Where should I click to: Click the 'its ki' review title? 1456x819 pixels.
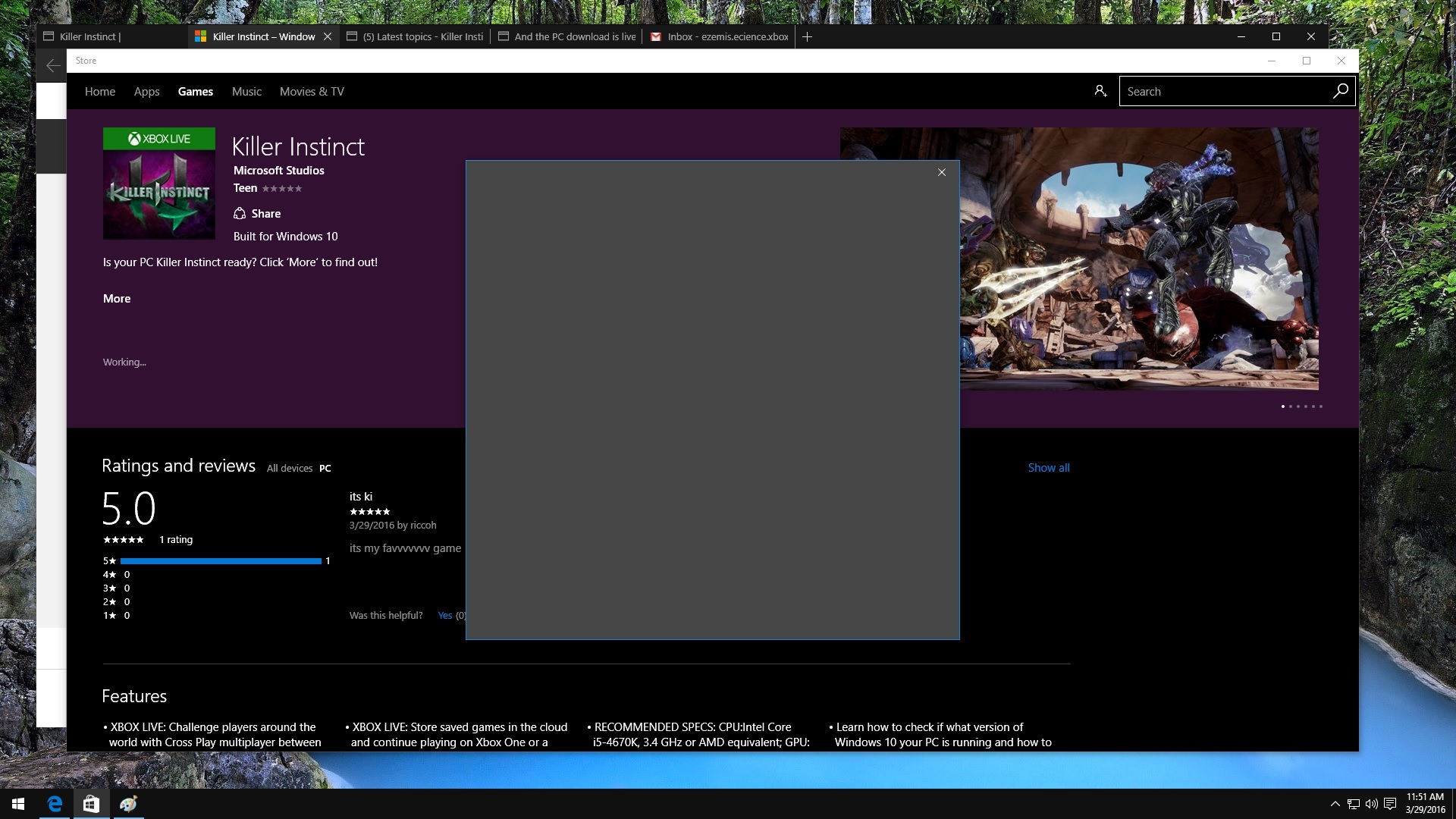pyautogui.click(x=360, y=496)
